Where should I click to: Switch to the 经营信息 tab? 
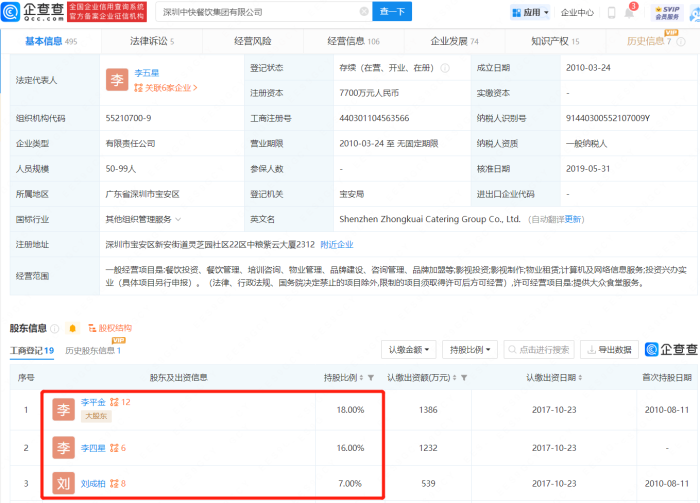pyautogui.click(x=353, y=42)
